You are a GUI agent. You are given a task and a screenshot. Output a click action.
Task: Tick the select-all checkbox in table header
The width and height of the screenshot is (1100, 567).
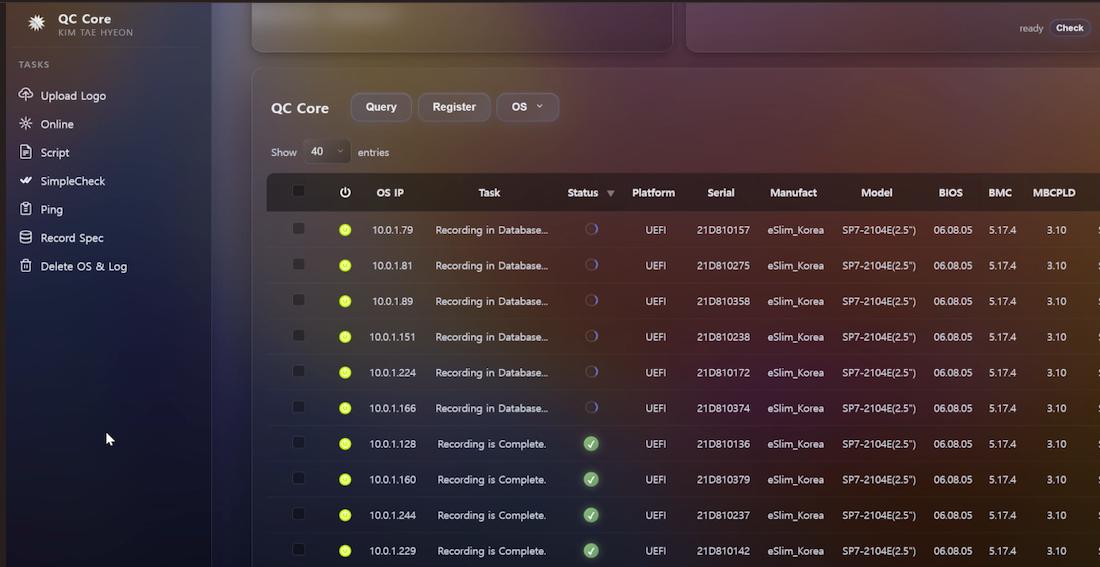(298, 192)
